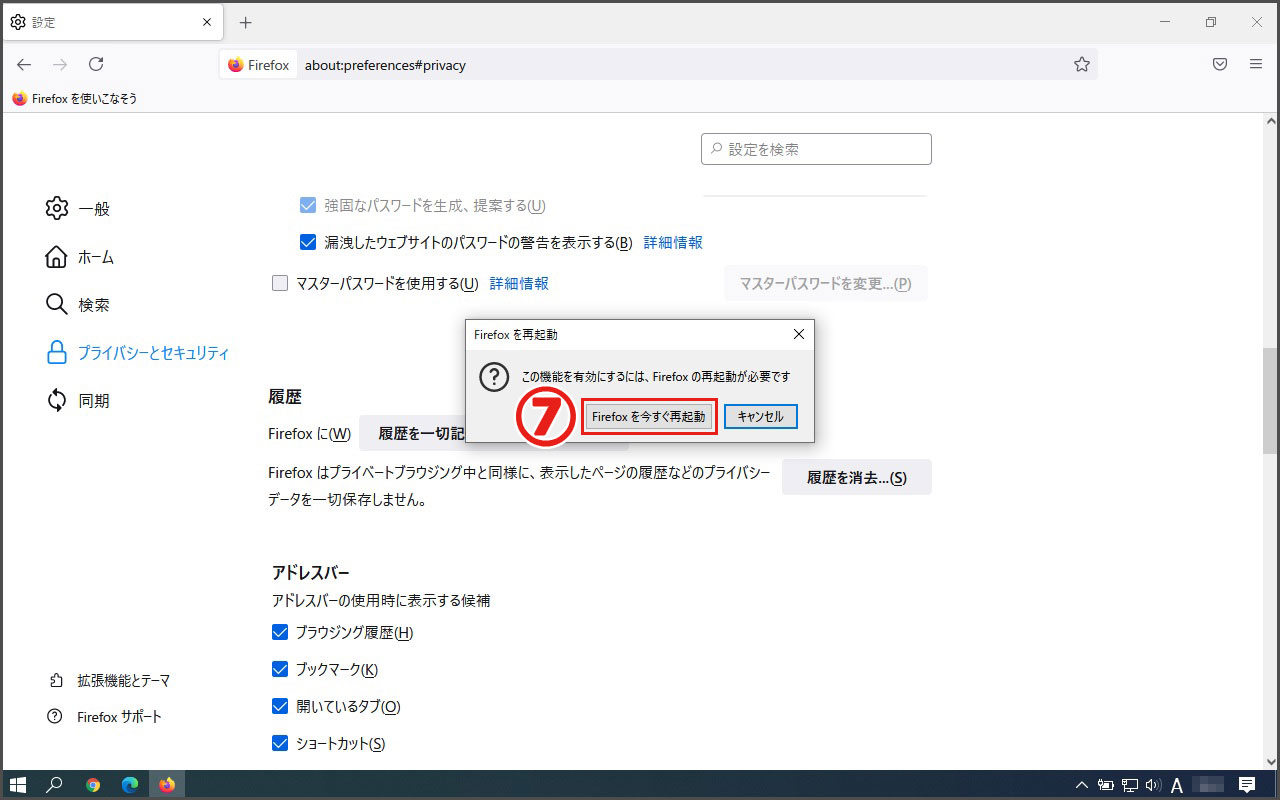Open a new tab with the plus button

[246, 22]
